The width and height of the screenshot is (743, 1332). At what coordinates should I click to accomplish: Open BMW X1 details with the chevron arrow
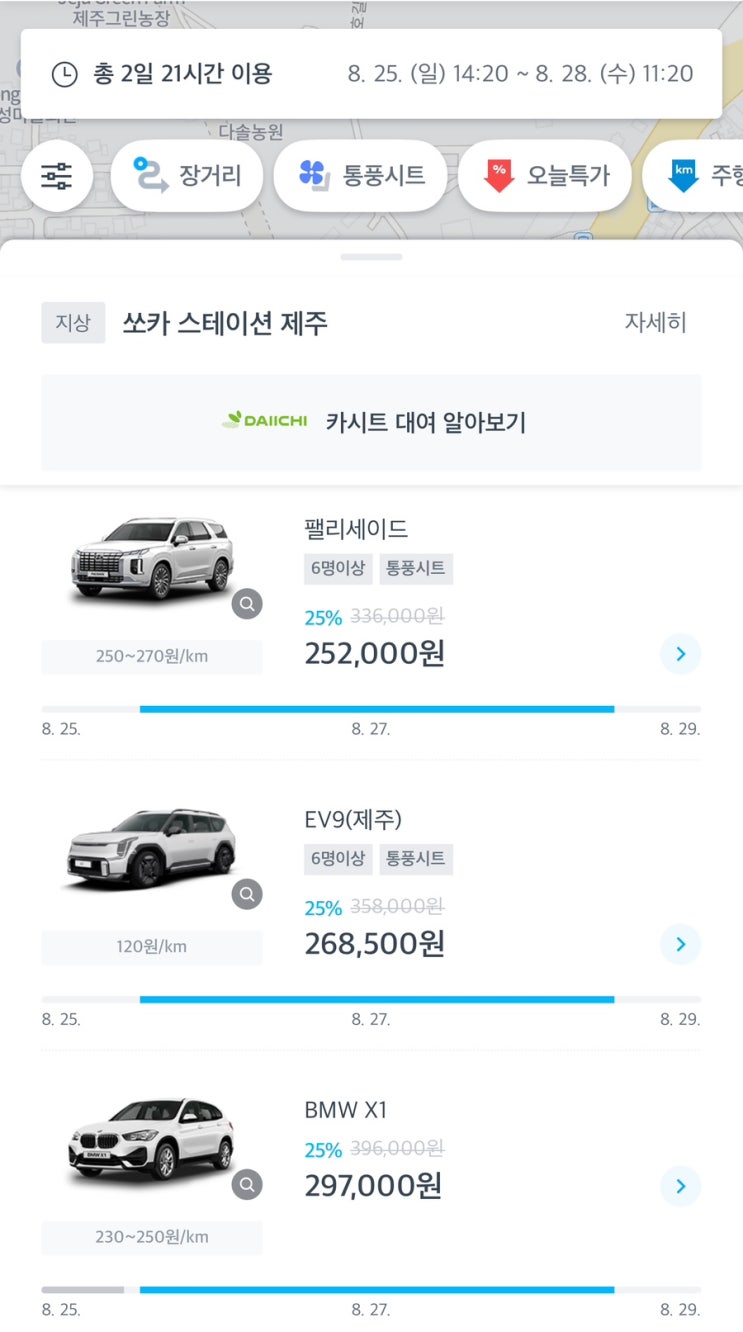coord(681,1186)
